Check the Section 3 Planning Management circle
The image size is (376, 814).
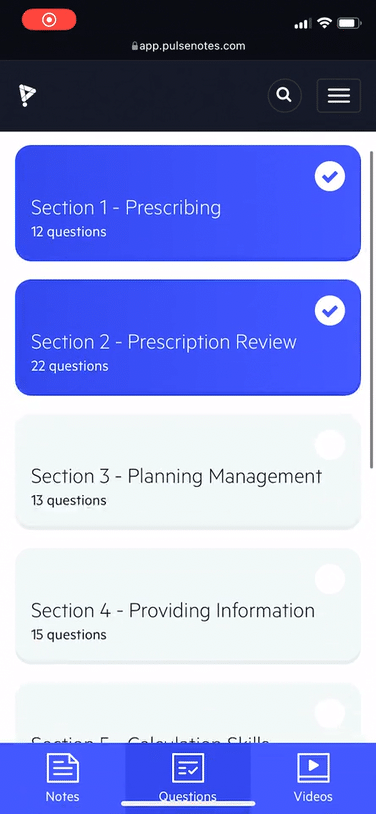coord(330,445)
